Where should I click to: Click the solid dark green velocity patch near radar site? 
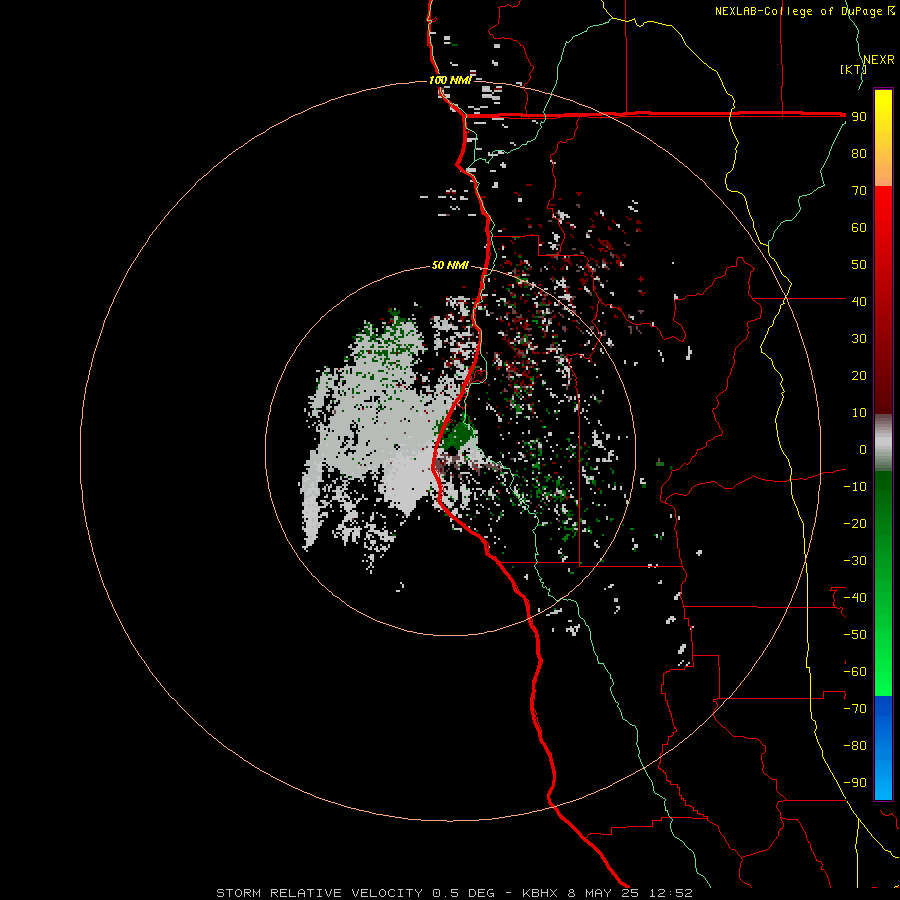tap(458, 436)
